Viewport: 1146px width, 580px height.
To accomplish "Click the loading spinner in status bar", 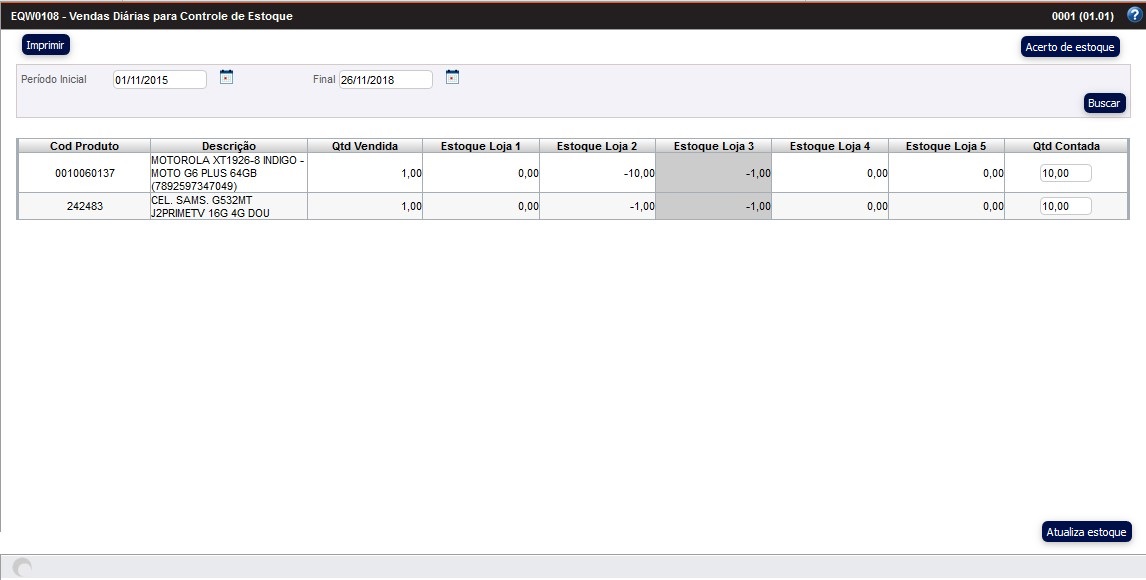I will tap(22, 568).
